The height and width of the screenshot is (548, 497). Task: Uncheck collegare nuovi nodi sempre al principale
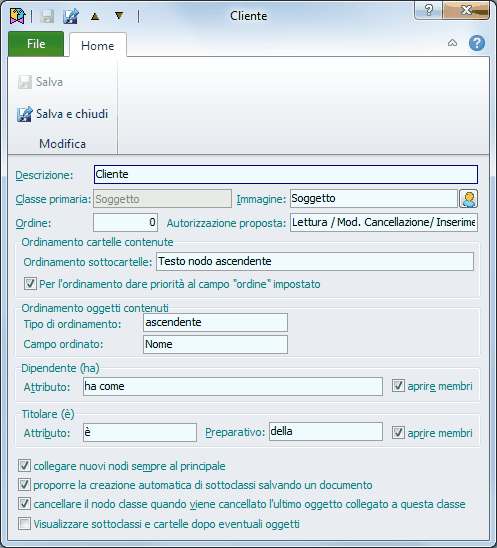tap(24, 466)
